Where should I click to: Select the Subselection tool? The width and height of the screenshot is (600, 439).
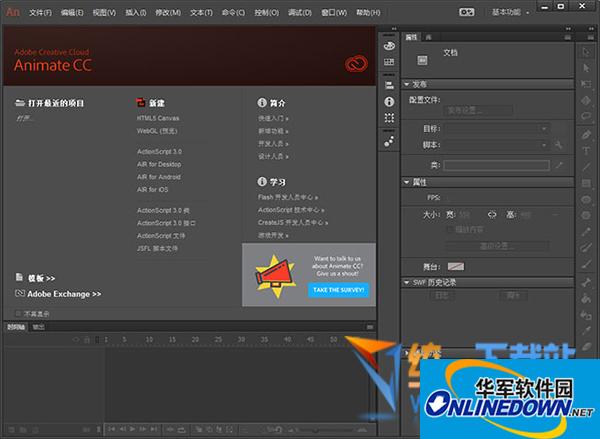[x=586, y=68]
